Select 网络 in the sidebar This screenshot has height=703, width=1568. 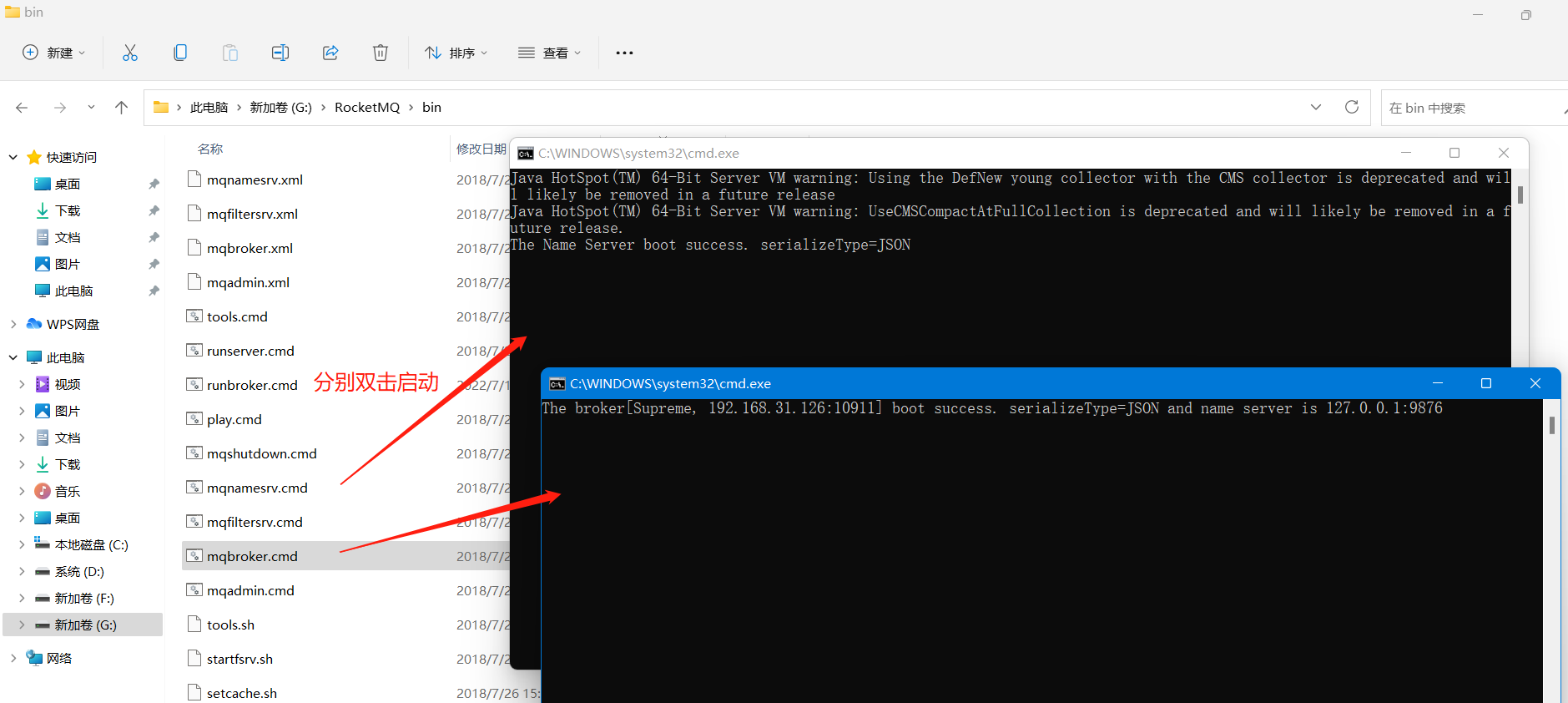pyautogui.click(x=59, y=658)
